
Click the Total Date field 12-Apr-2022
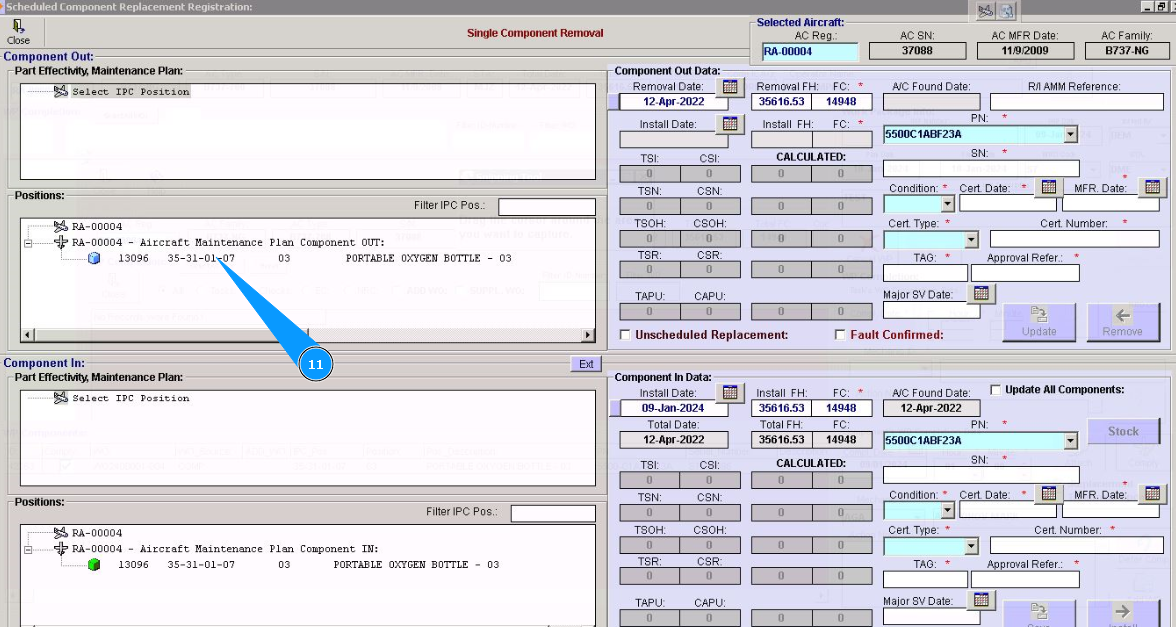coord(674,440)
